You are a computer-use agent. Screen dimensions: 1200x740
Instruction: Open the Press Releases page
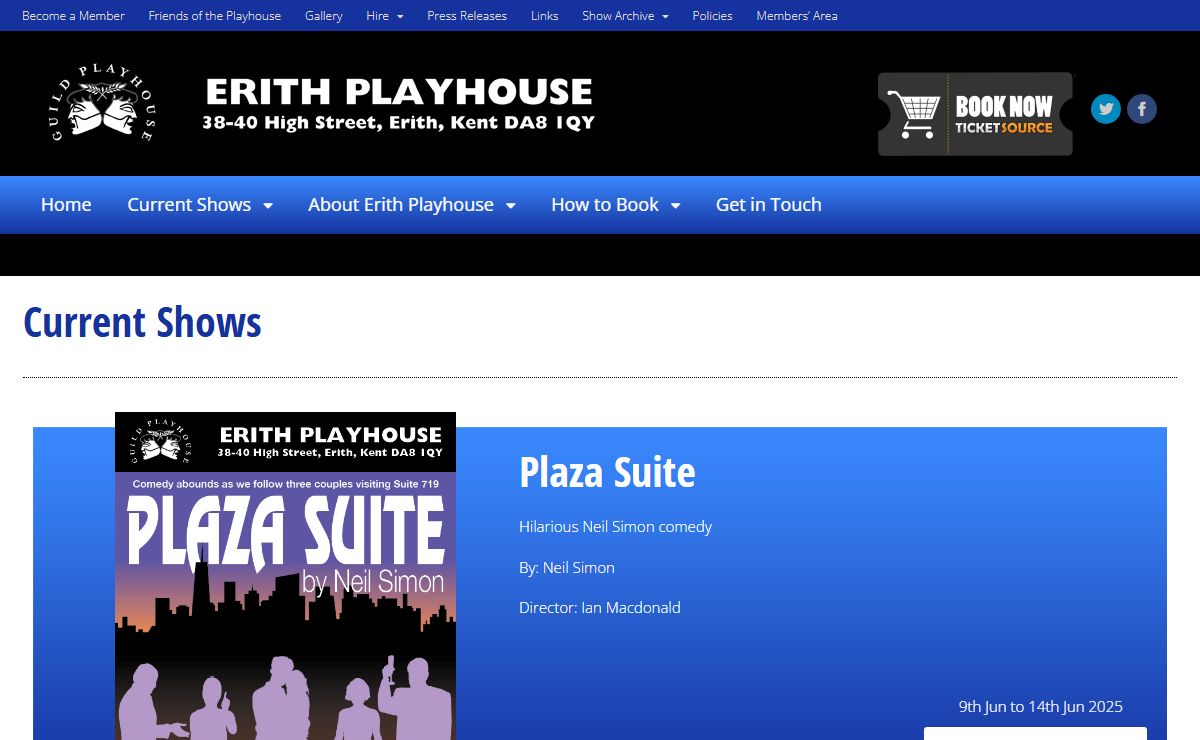point(467,16)
